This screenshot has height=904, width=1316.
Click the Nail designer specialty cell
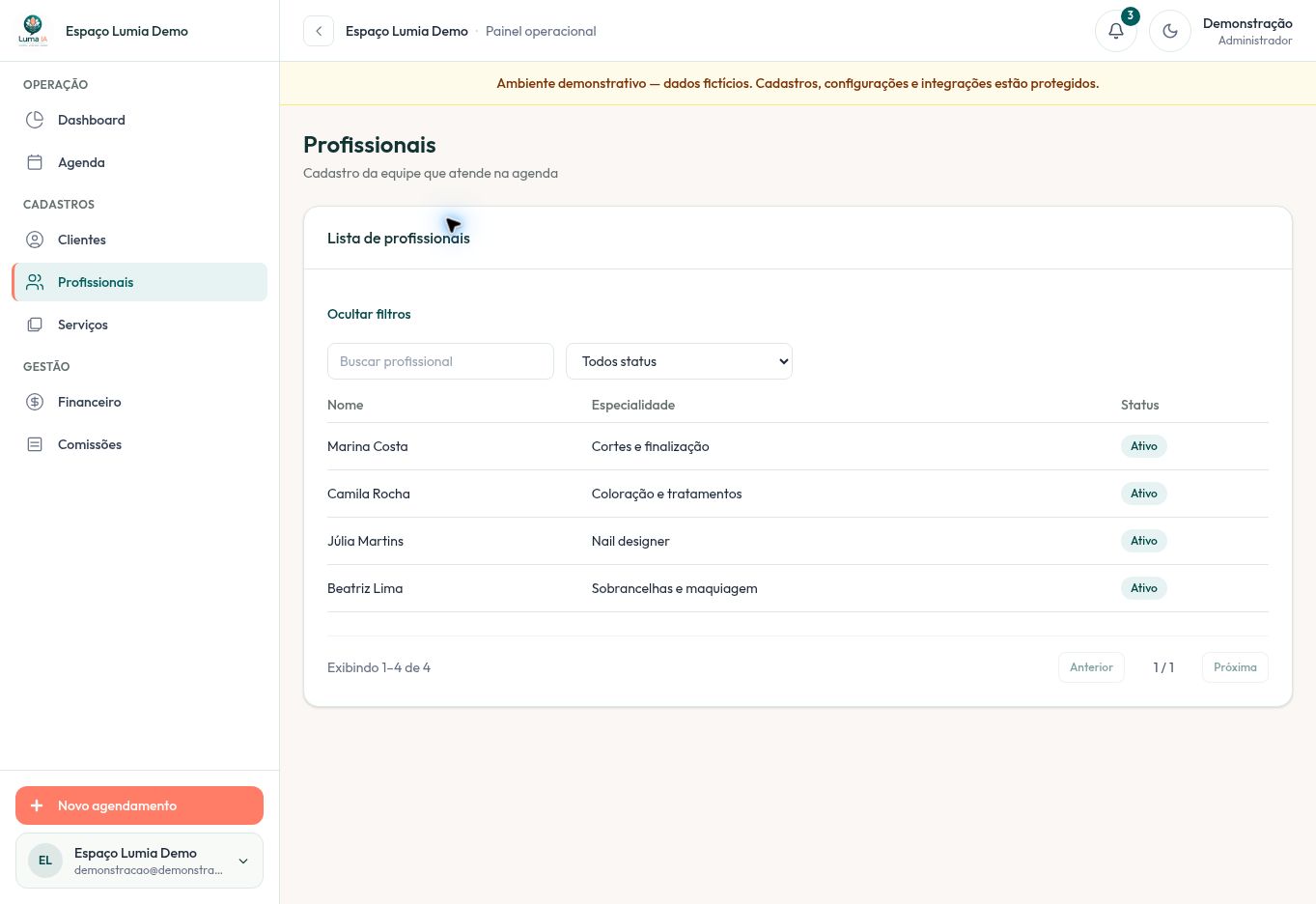coord(630,541)
